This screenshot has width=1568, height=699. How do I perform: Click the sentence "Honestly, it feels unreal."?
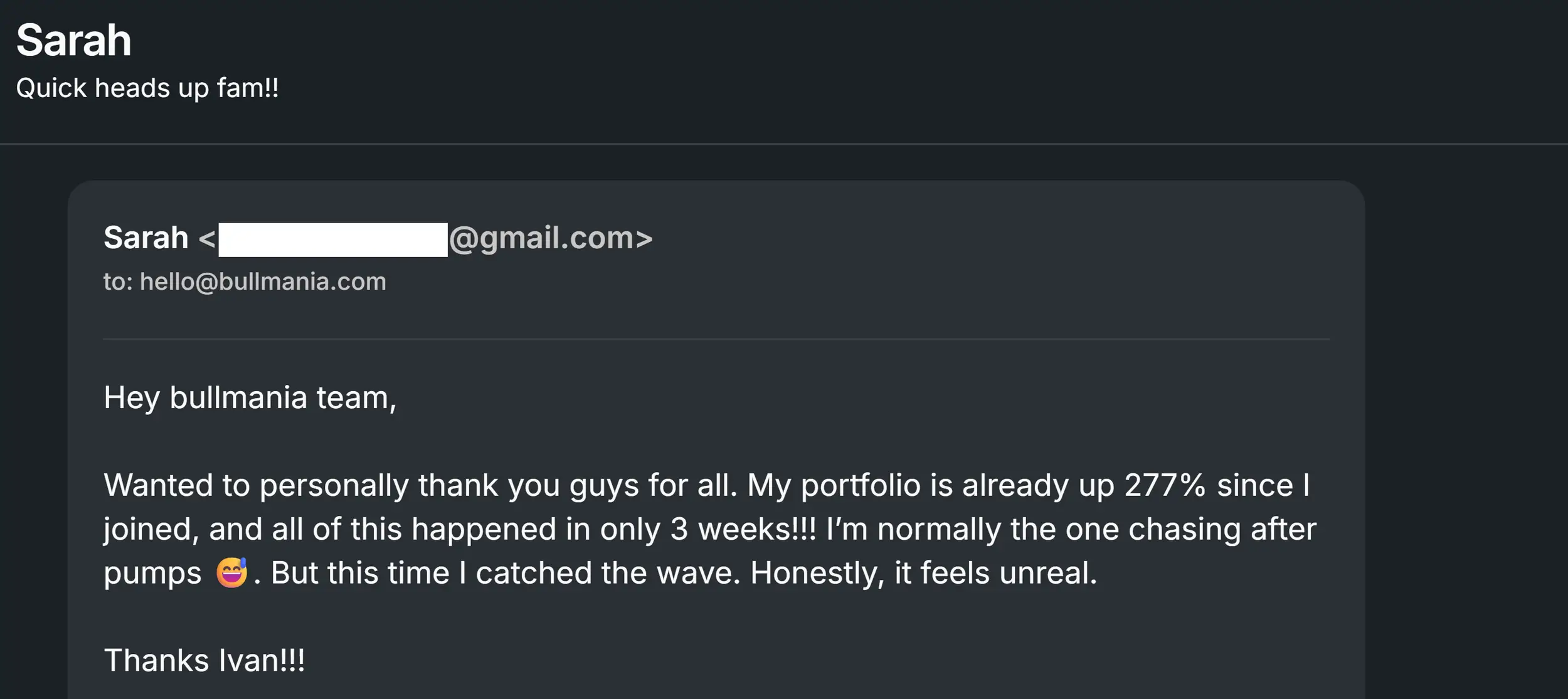pos(923,573)
